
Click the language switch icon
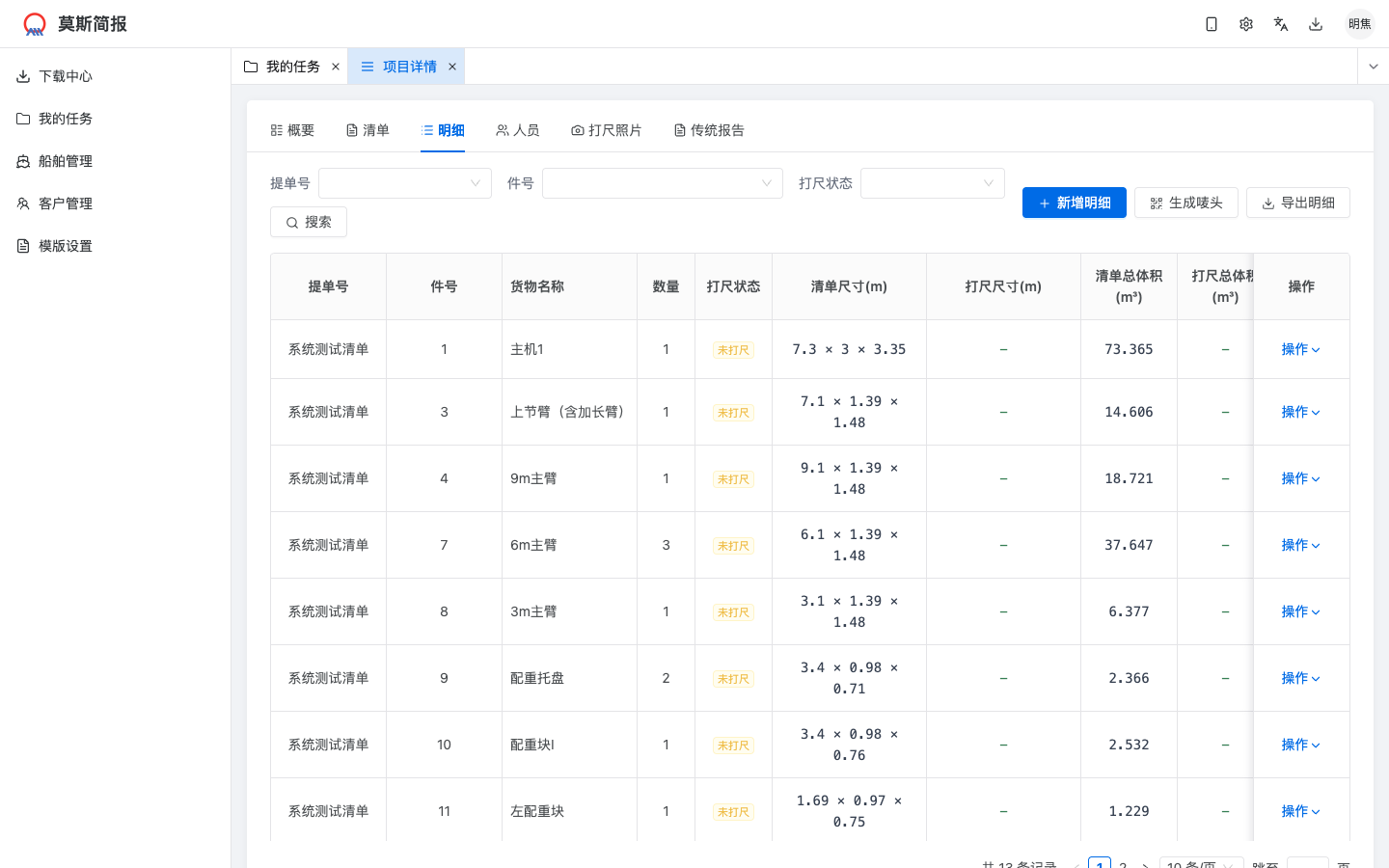(x=1280, y=23)
